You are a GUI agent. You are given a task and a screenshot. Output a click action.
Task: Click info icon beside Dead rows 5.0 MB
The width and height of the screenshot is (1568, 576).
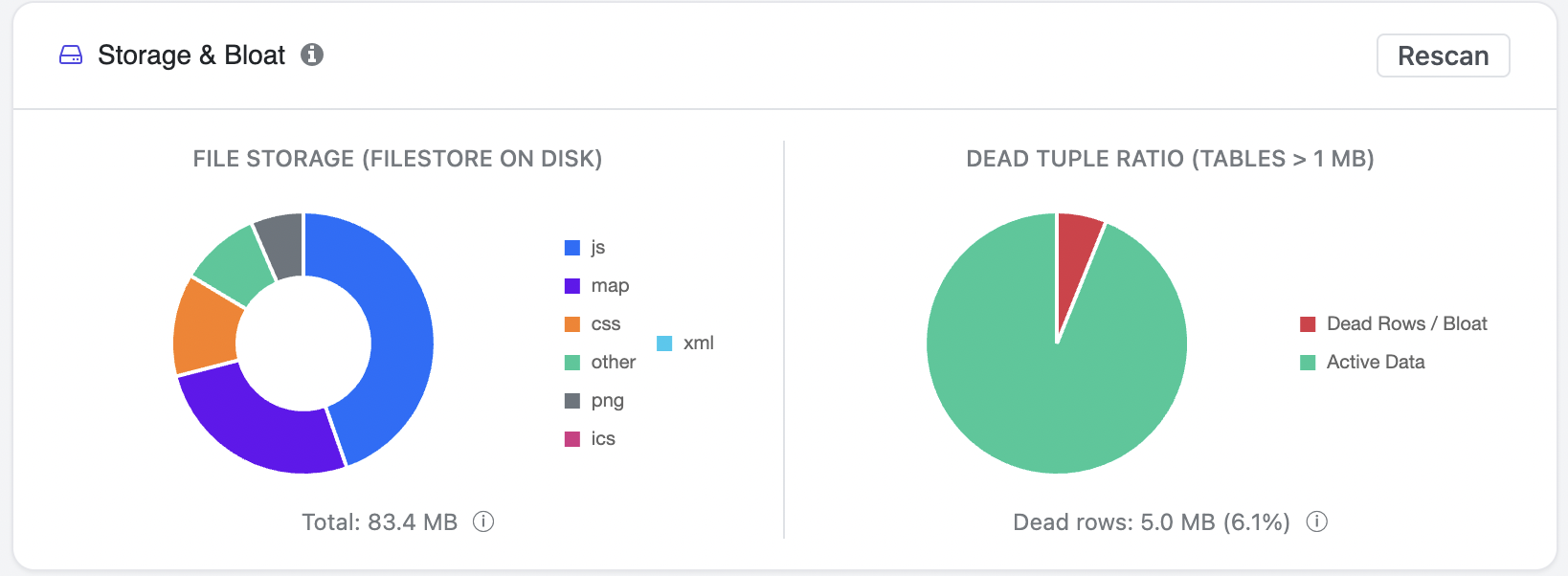1317,521
